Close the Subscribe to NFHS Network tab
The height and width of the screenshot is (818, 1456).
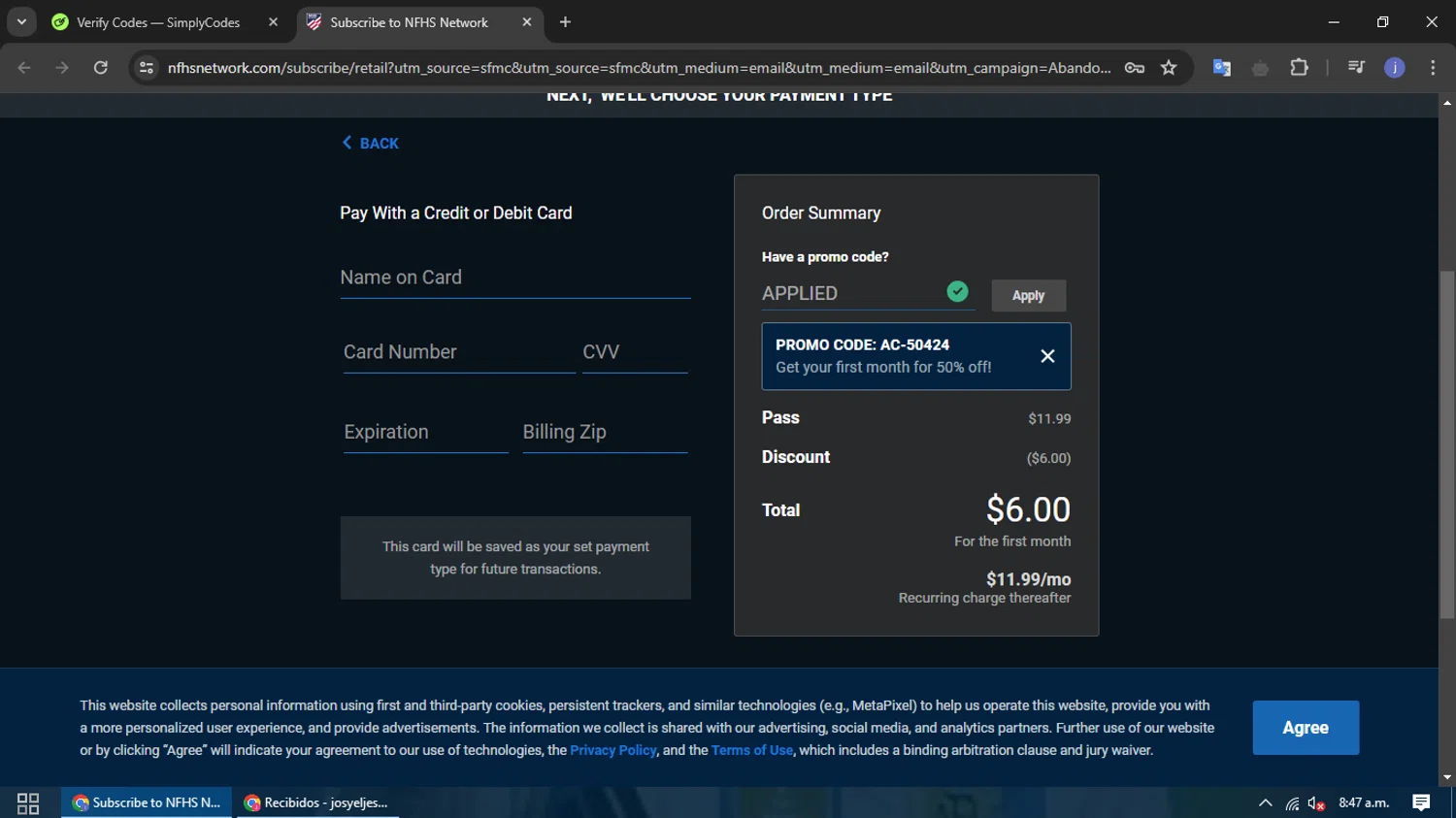[x=526, y=22]
